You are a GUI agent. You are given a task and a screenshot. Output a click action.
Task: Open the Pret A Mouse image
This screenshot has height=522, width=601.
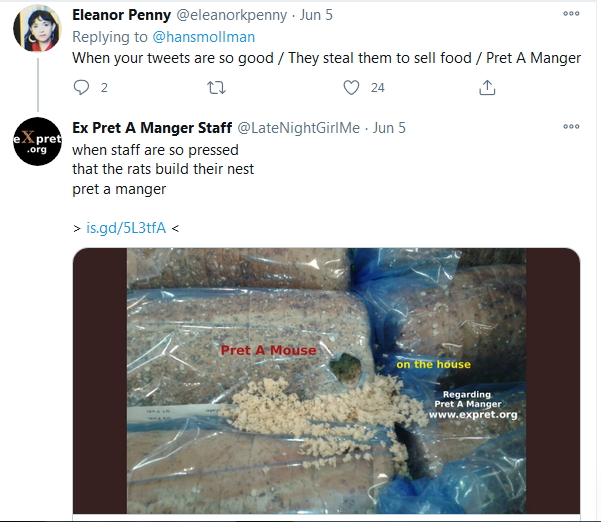326,380
